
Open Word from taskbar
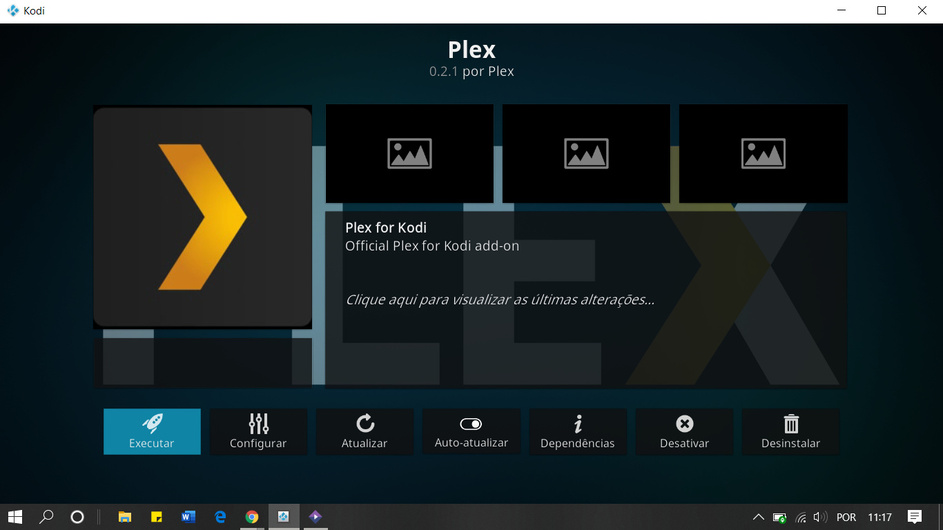(x=188, y=517)
